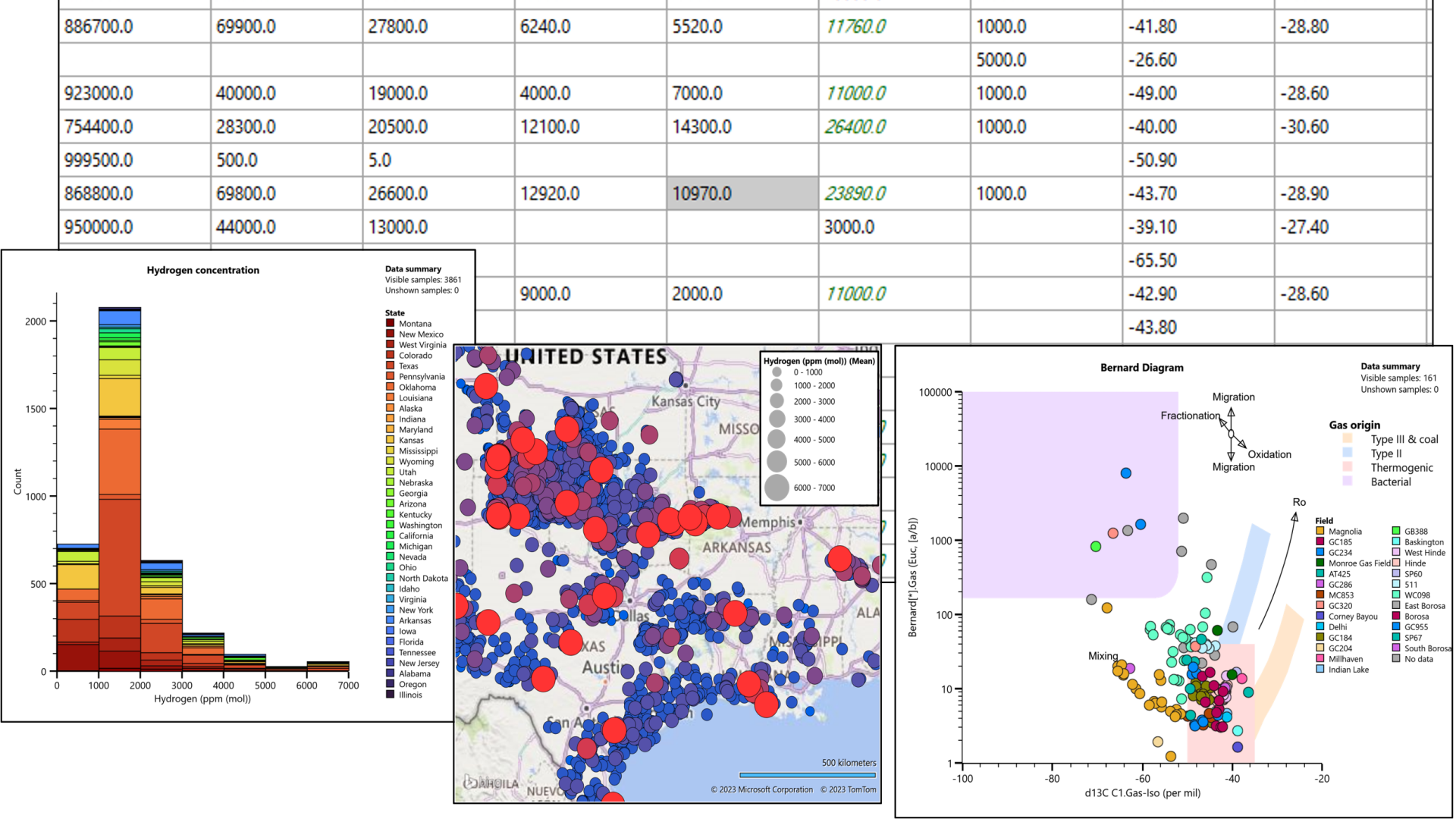The image size is (1456, 819).
Task: Click the blue data point near 10000 on Bernard plot
Action: 1126,473
